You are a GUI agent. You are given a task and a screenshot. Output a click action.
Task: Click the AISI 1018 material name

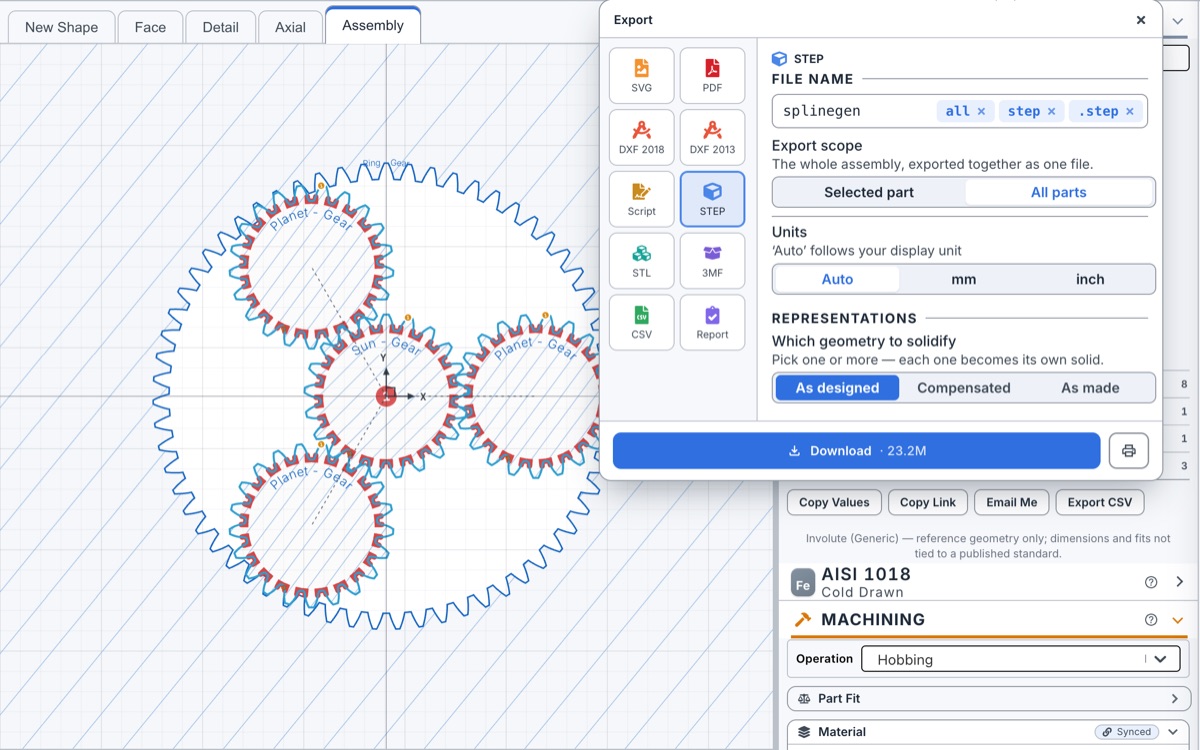click(866, 574)
